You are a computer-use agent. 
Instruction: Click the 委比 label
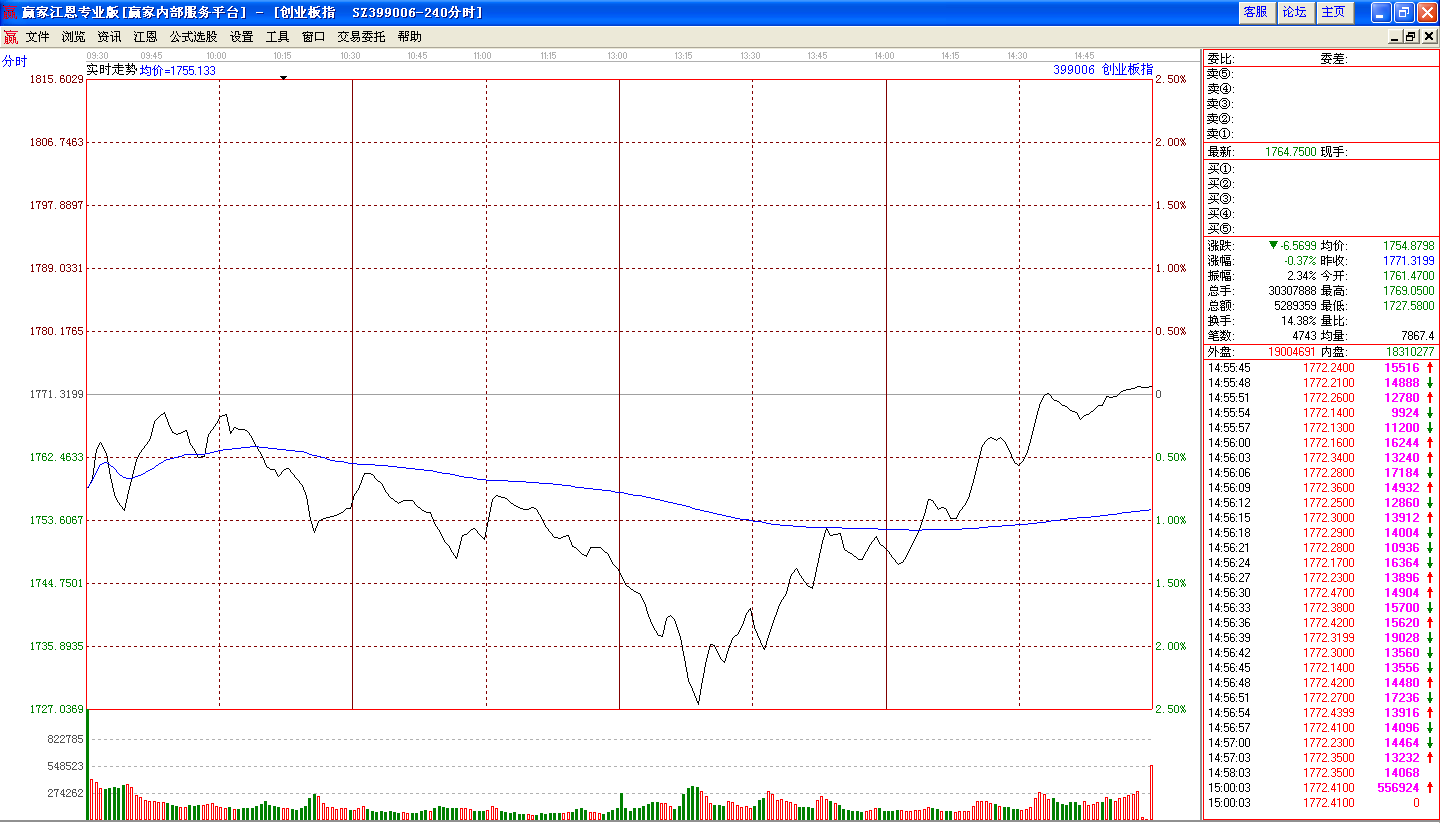pyautogui.click(x=1220, y=59)
